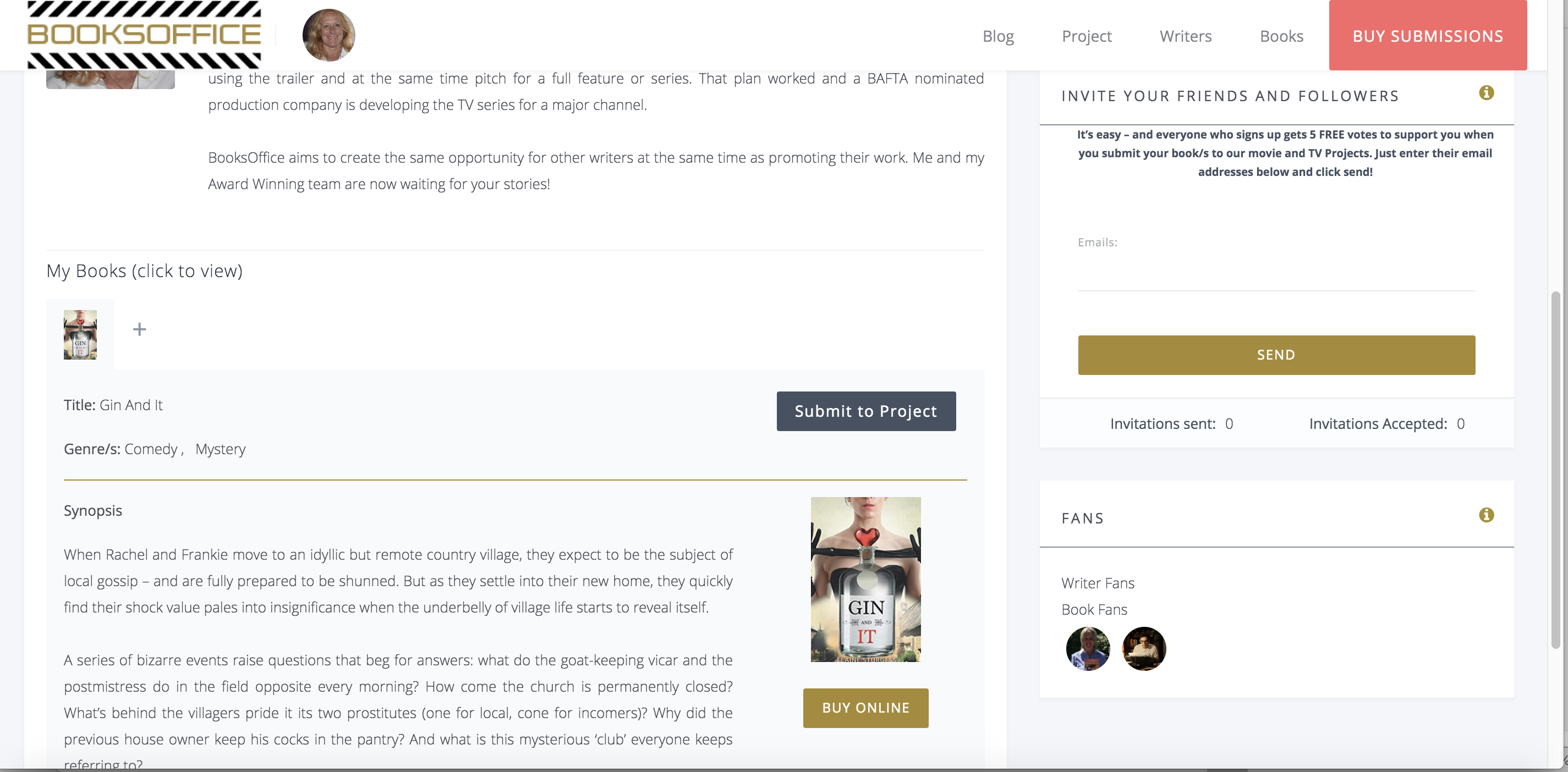1568x772 pixels.
Task: Click the large Gin and It cover image
Action: pyautogui.click(x=865, y=579)
